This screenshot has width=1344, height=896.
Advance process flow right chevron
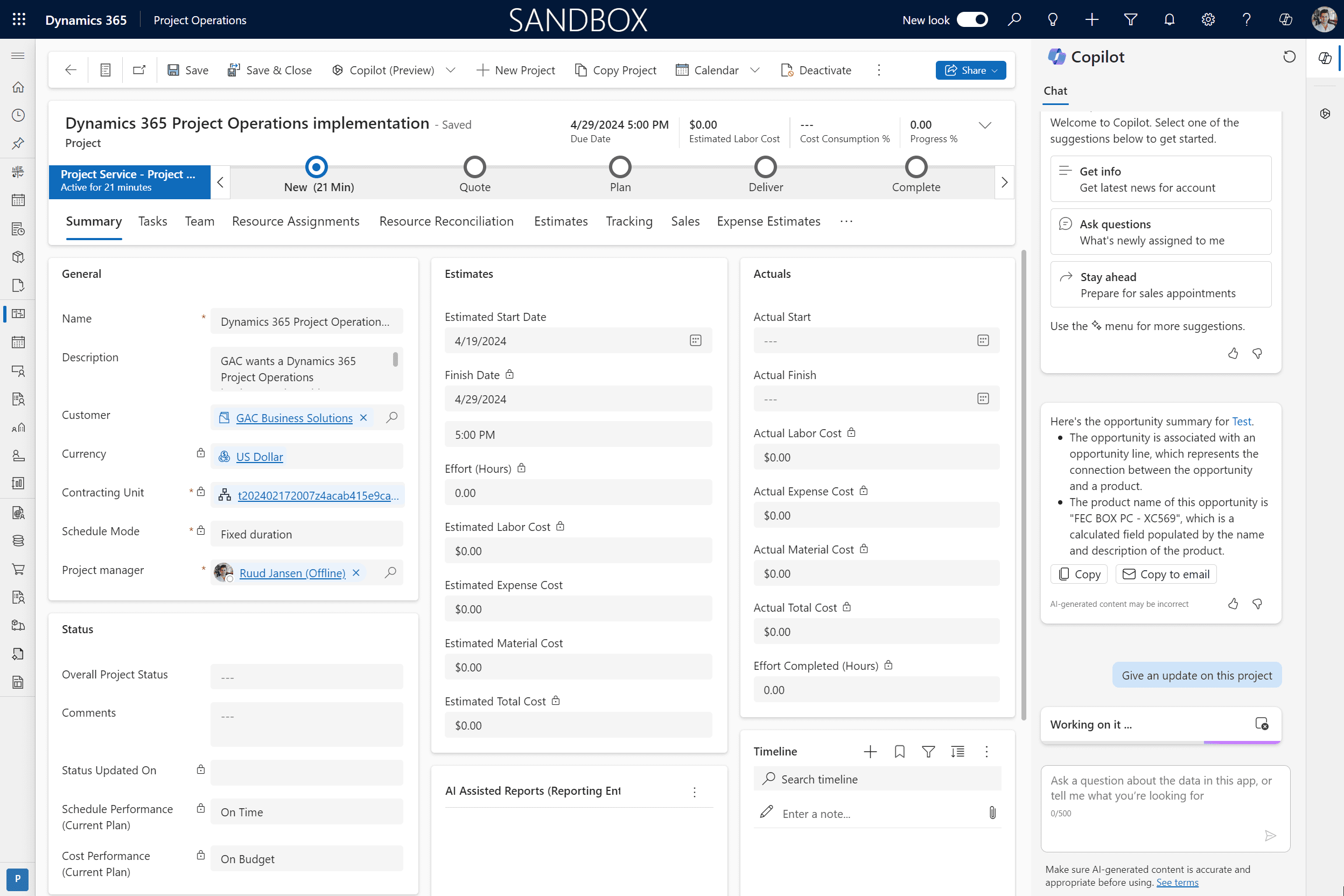point(1004,183)
